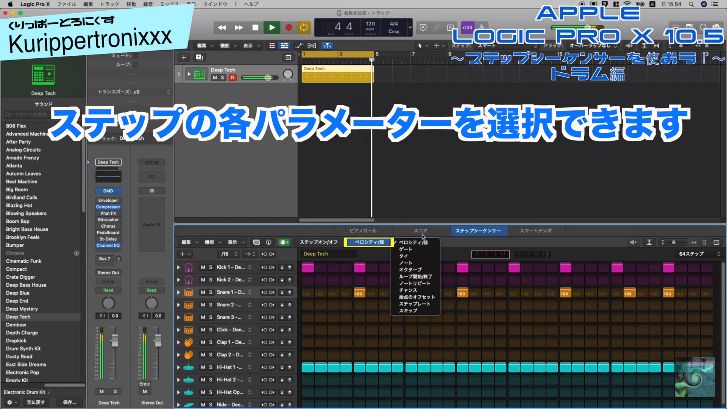
Task: Choose ノートリピート from the edit mode menu
Action: [x=415, y=283]
